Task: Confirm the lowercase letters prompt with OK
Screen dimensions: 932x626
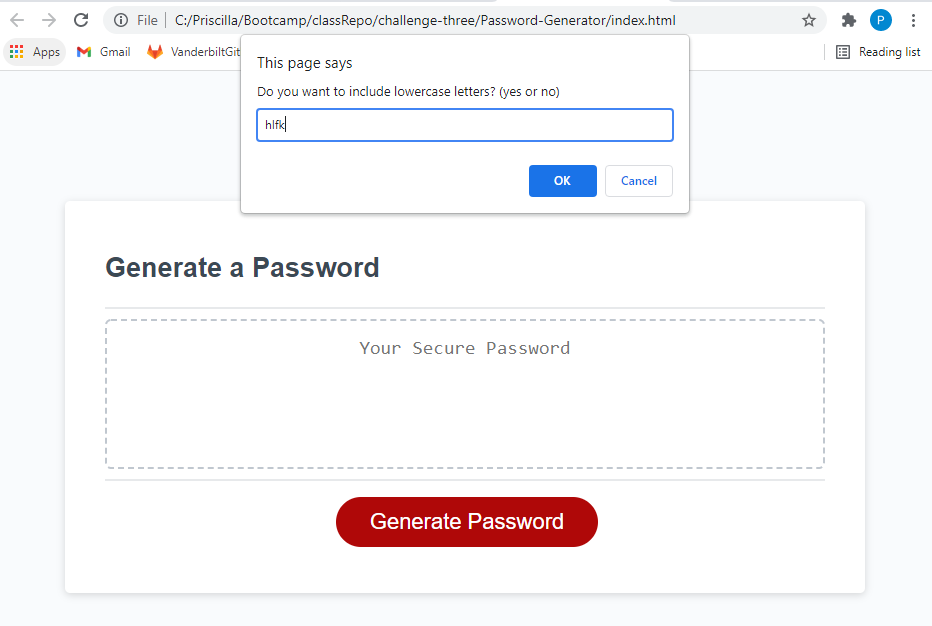Action: click(562, 181)
